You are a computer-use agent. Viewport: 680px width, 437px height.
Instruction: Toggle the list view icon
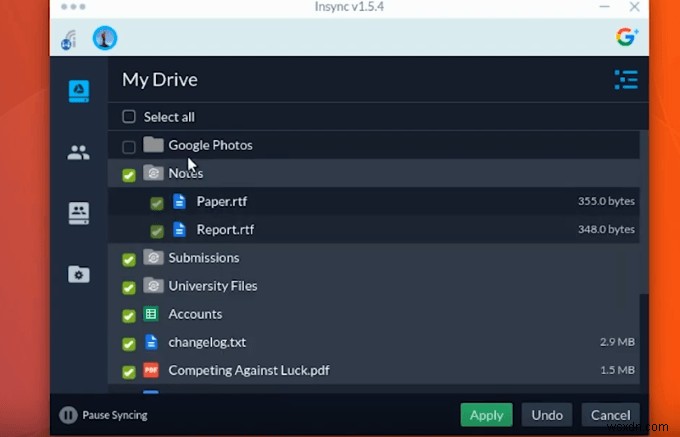point(626,80)
